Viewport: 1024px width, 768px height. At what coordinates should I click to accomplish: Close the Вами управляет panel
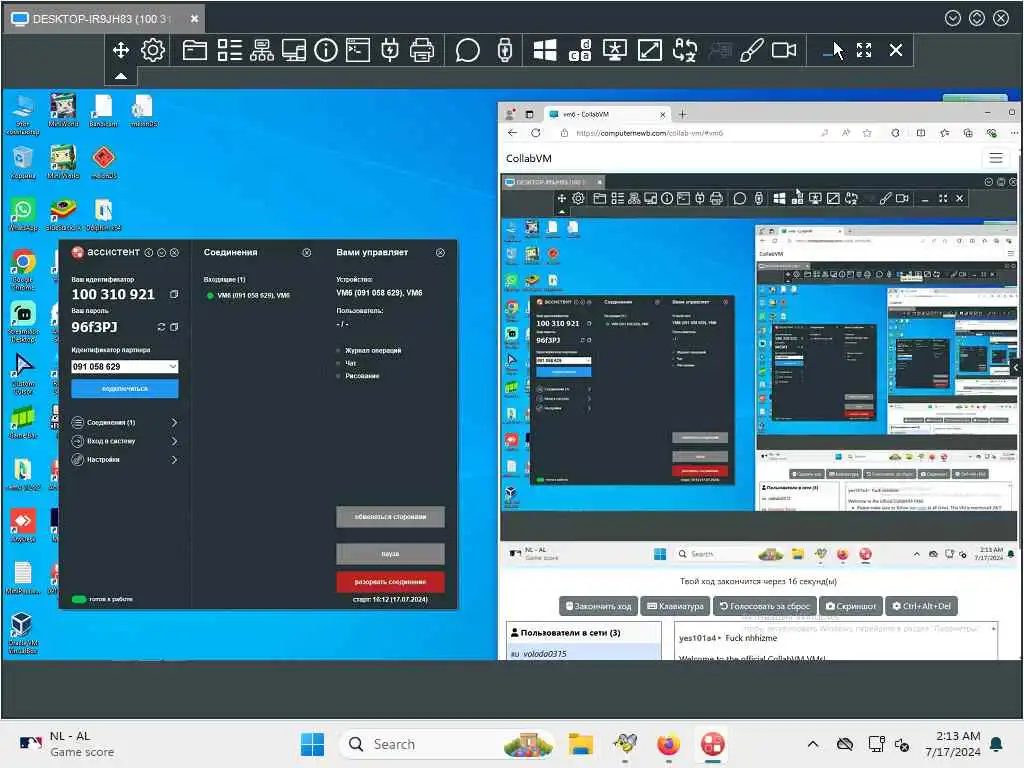coord(440,252)
